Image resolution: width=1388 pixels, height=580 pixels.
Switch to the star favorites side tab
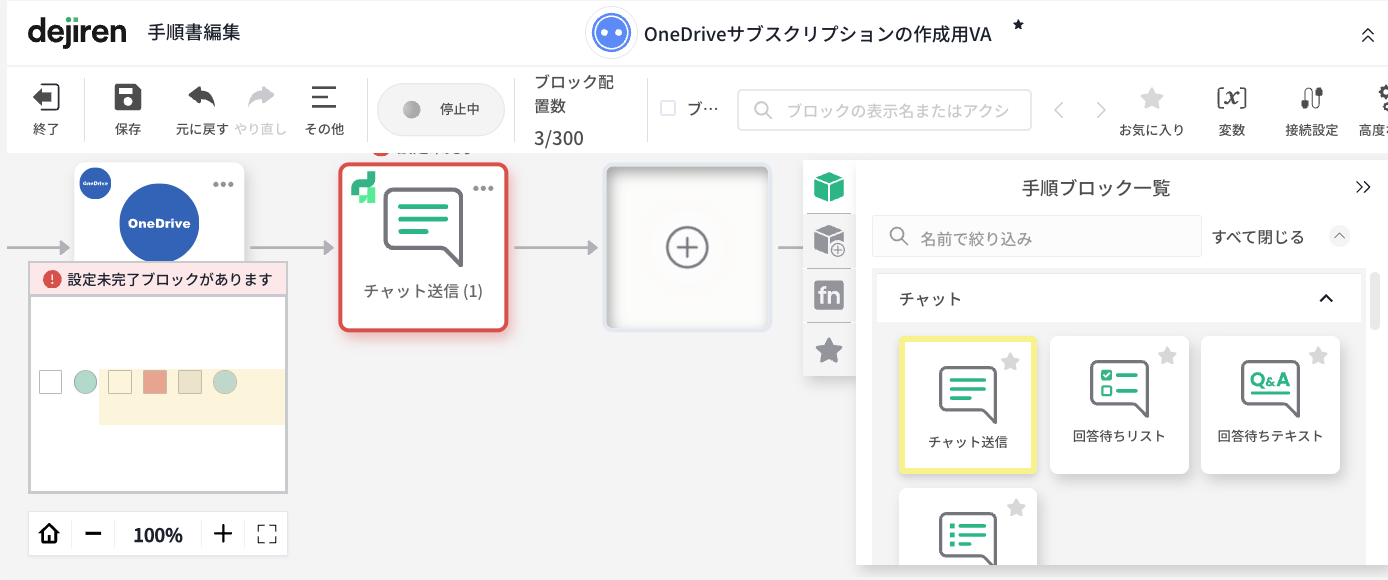tap(829, 350)
